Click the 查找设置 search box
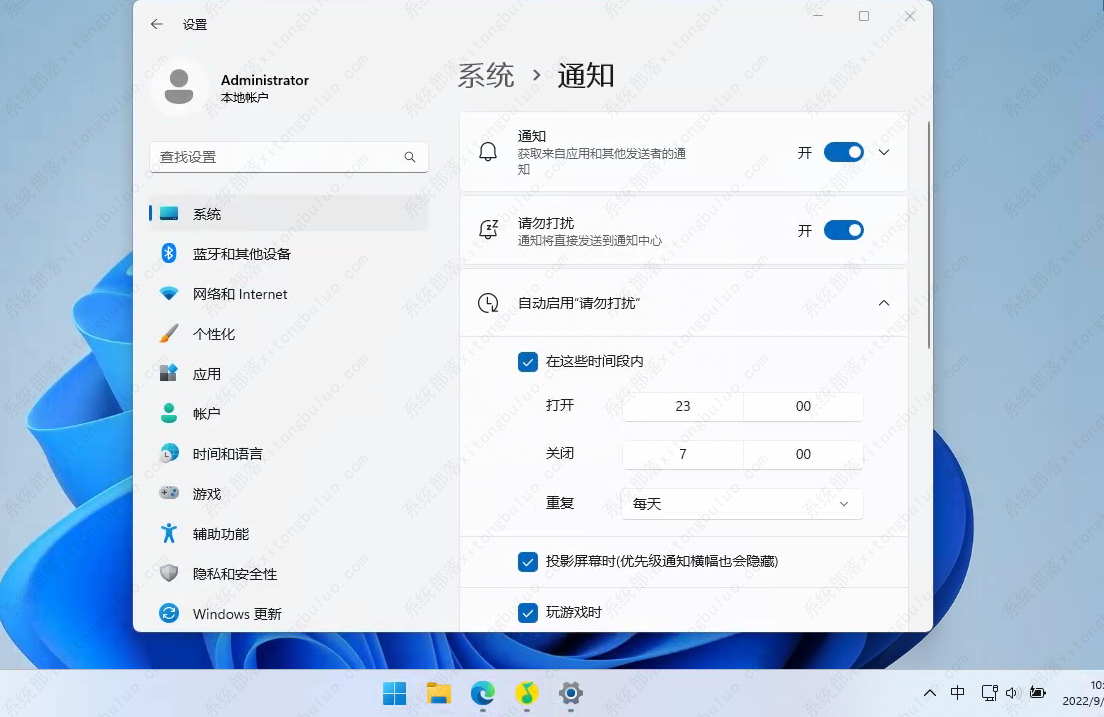This screenshot has width=1104, height=717. pos(289,157)
